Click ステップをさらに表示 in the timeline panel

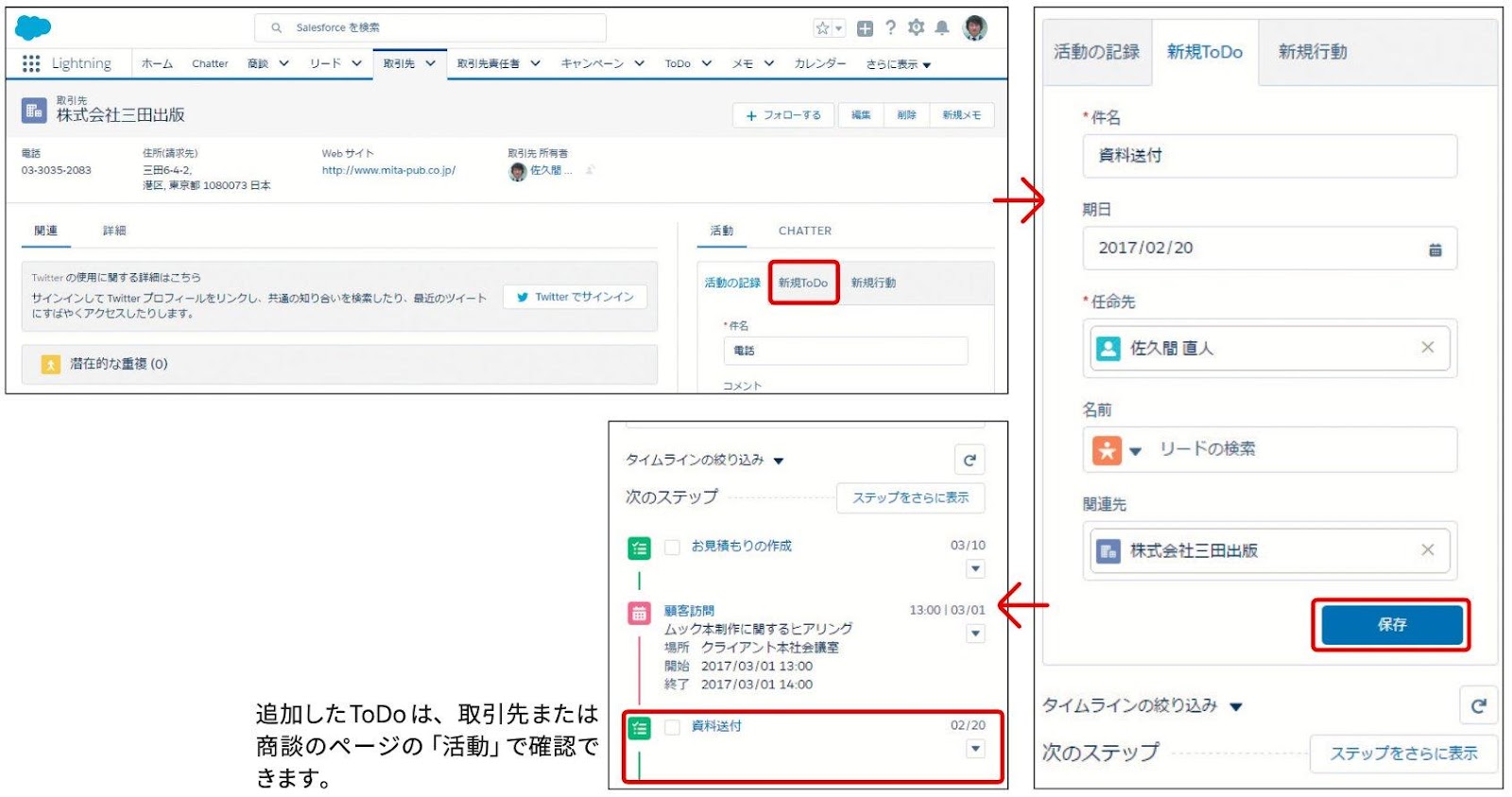pyautogui.click(x=911, y=497)
